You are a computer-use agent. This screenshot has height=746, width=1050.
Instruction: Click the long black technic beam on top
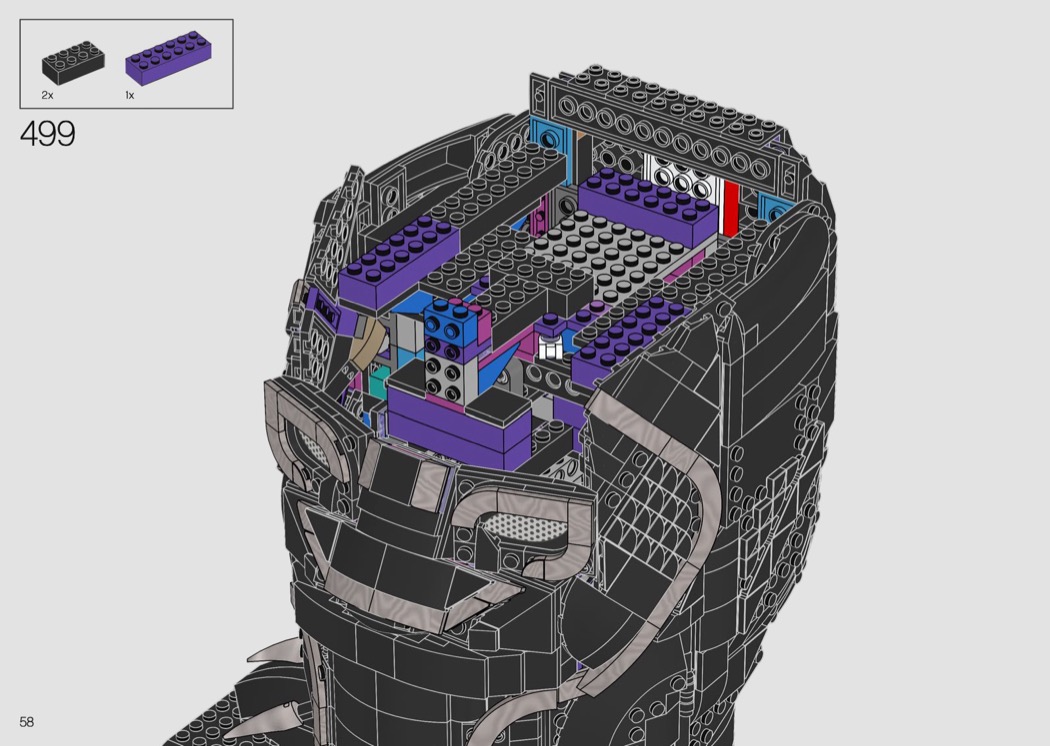pyautogui.click(x=660, y=115)
